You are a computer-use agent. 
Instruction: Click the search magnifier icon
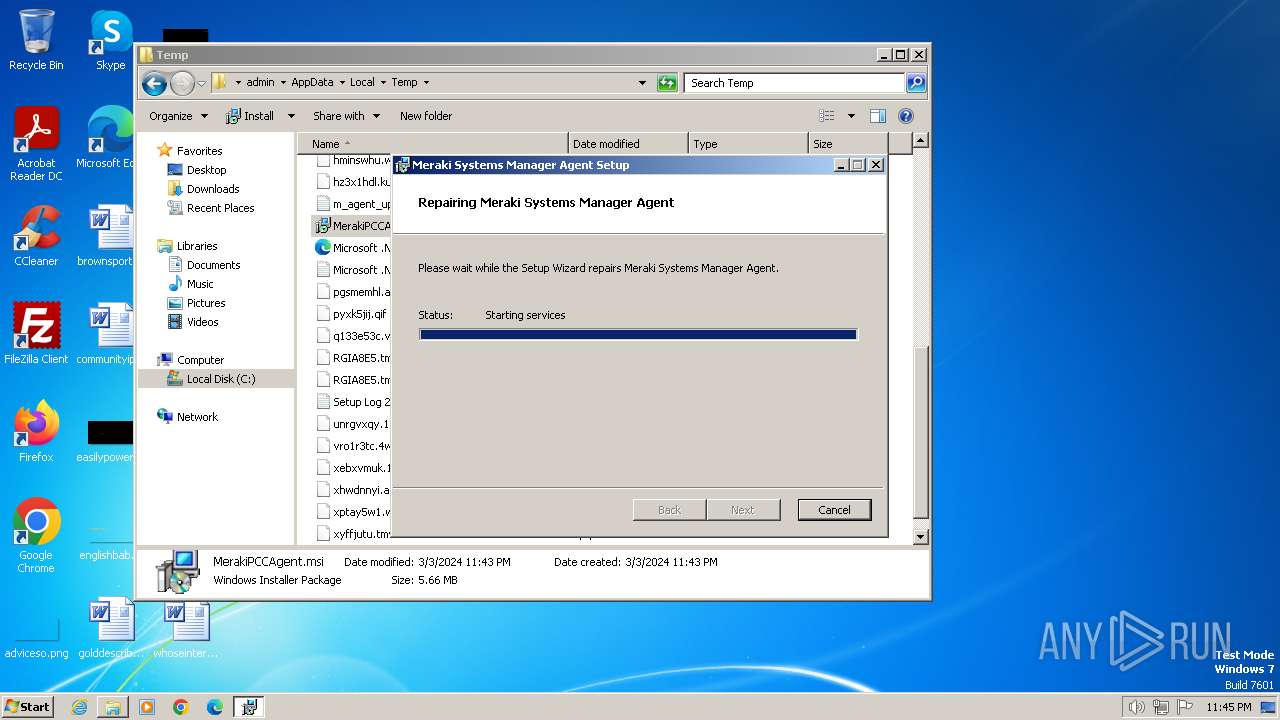click(915, 83)
